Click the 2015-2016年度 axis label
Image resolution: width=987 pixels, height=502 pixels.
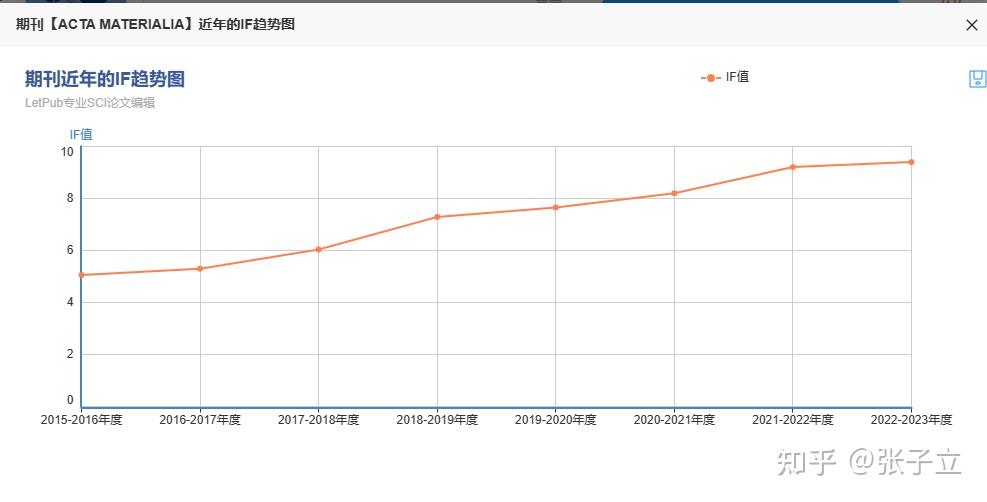coord(81,420)
